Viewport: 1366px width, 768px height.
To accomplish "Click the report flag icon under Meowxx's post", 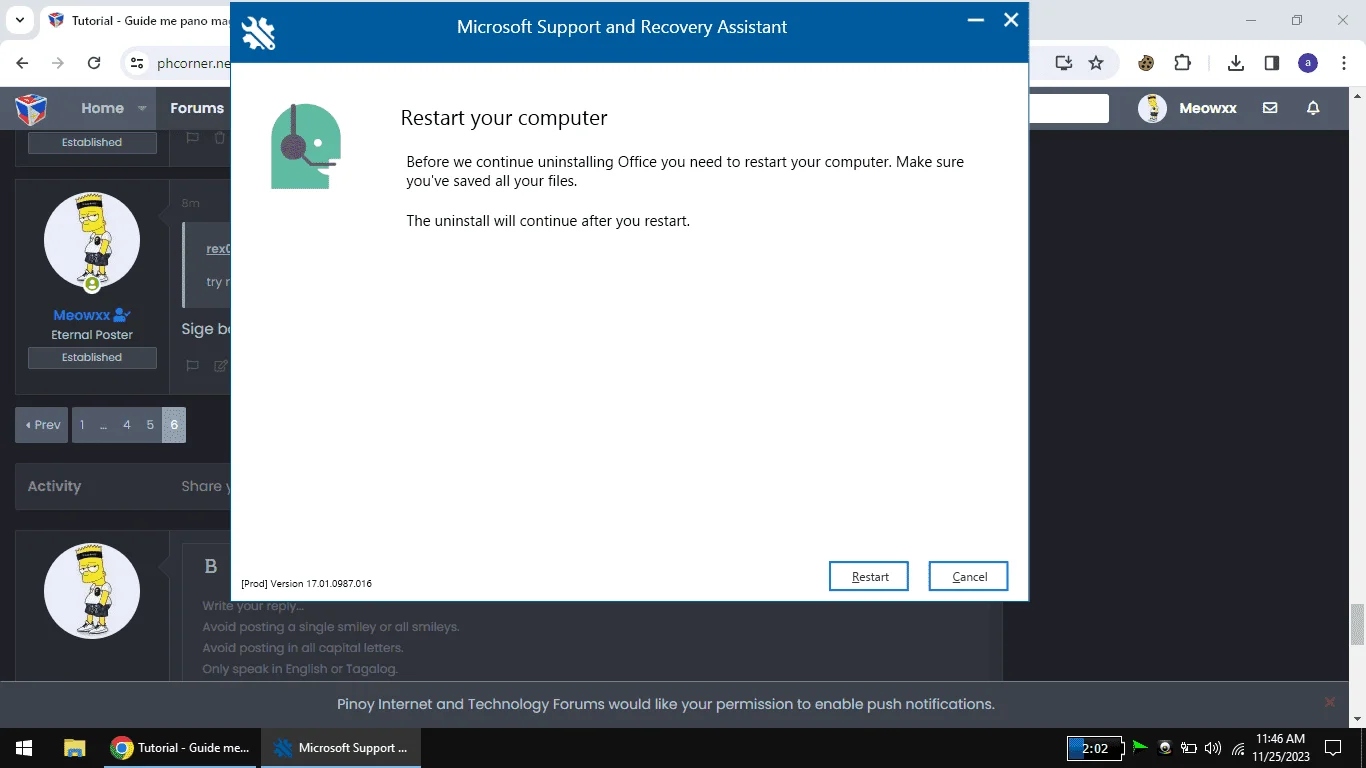I will (x=193, y=366).
